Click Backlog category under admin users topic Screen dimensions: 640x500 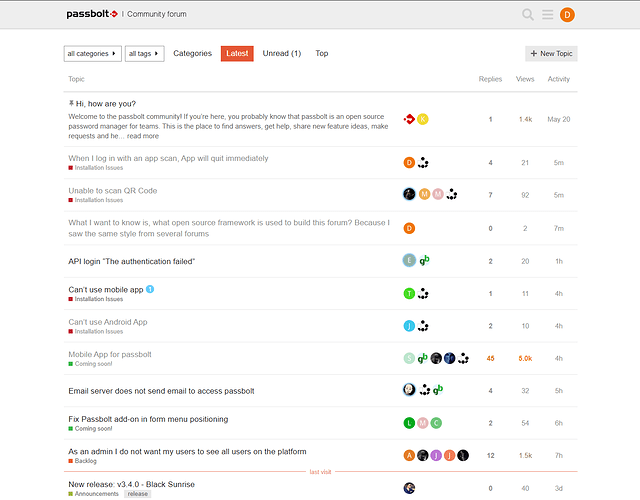(x=82, y=461)
